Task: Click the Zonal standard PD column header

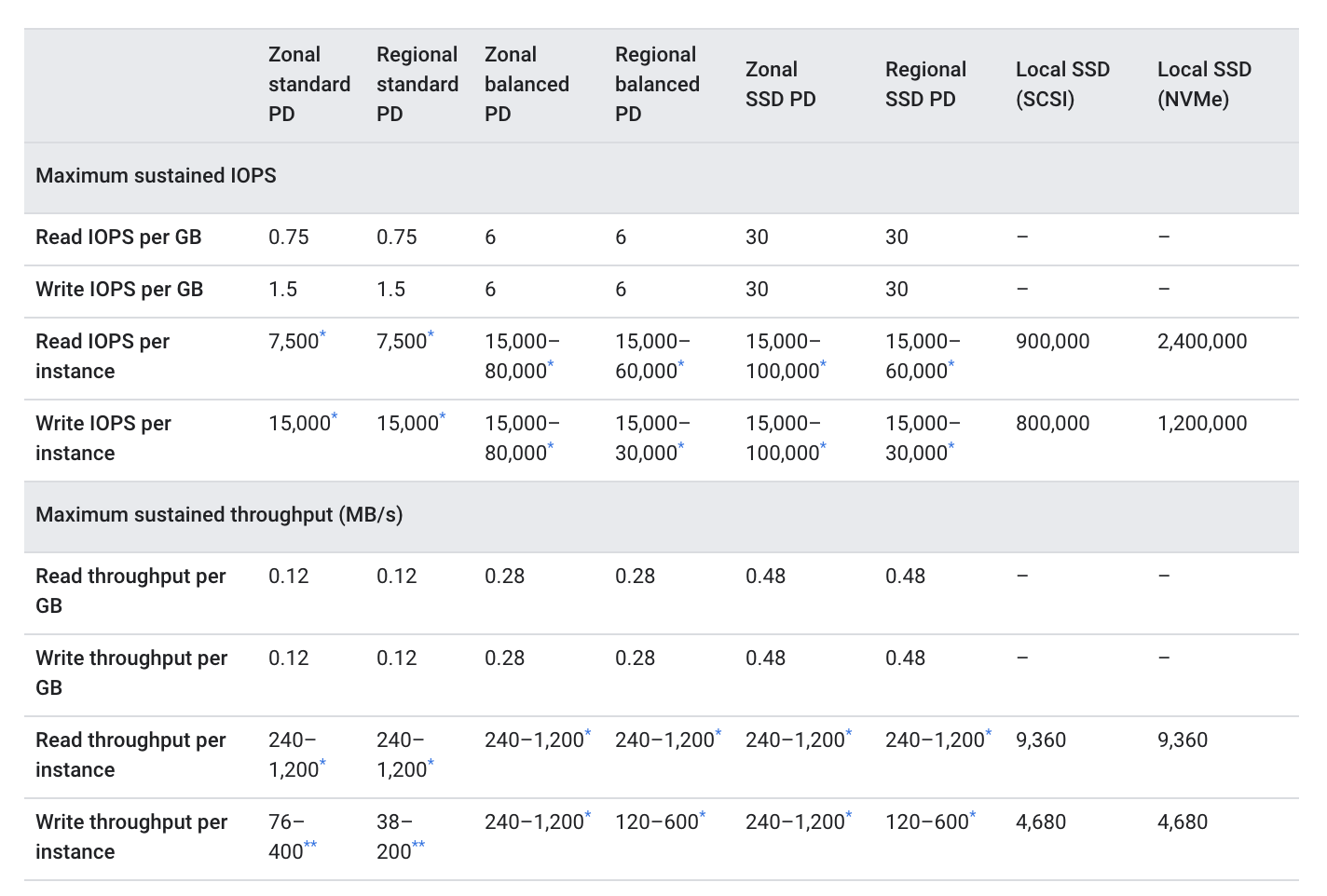Action: pyautogui.click(x=309, y=84)
